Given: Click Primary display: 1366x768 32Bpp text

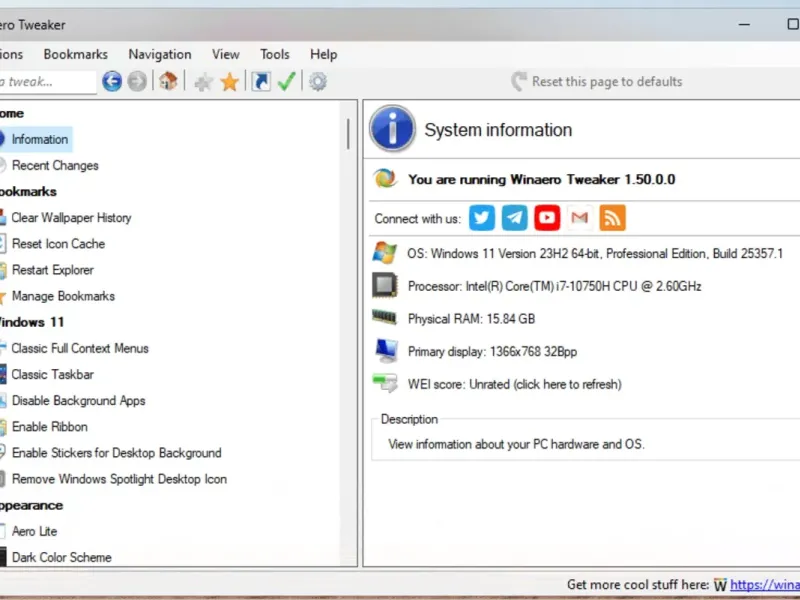Looking at the screenshot, I should click(492, 352).
